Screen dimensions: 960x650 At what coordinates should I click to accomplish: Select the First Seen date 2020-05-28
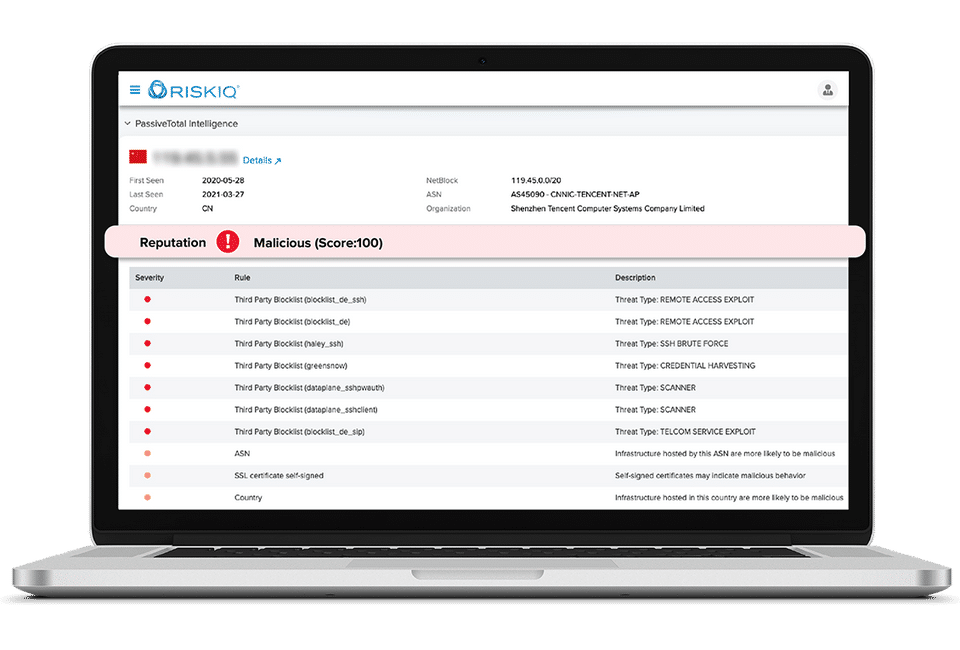(223, 181)
